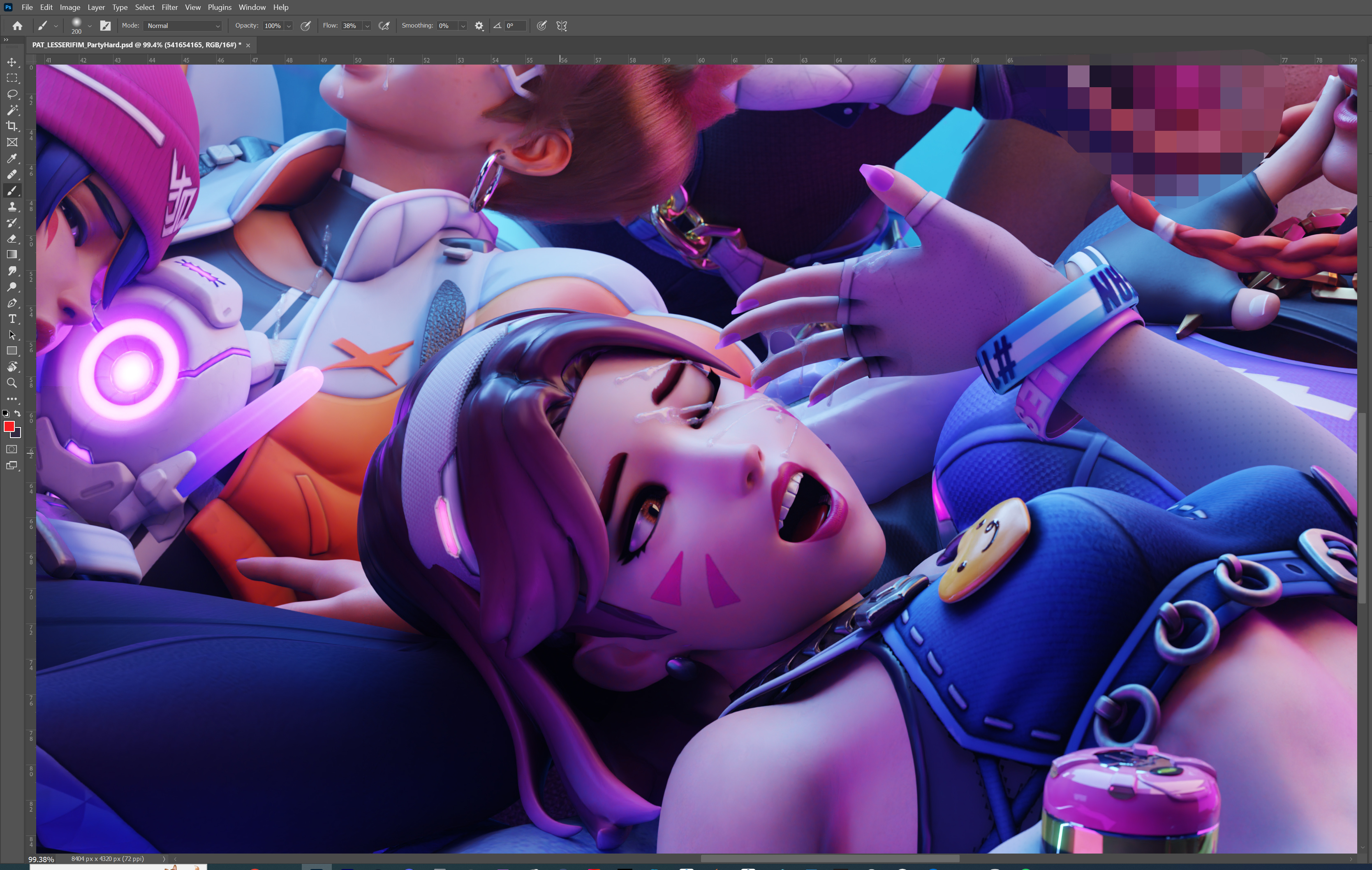Open the Help menu
The width and height of the screenshot is (1372, 870).
coord(280,7)
